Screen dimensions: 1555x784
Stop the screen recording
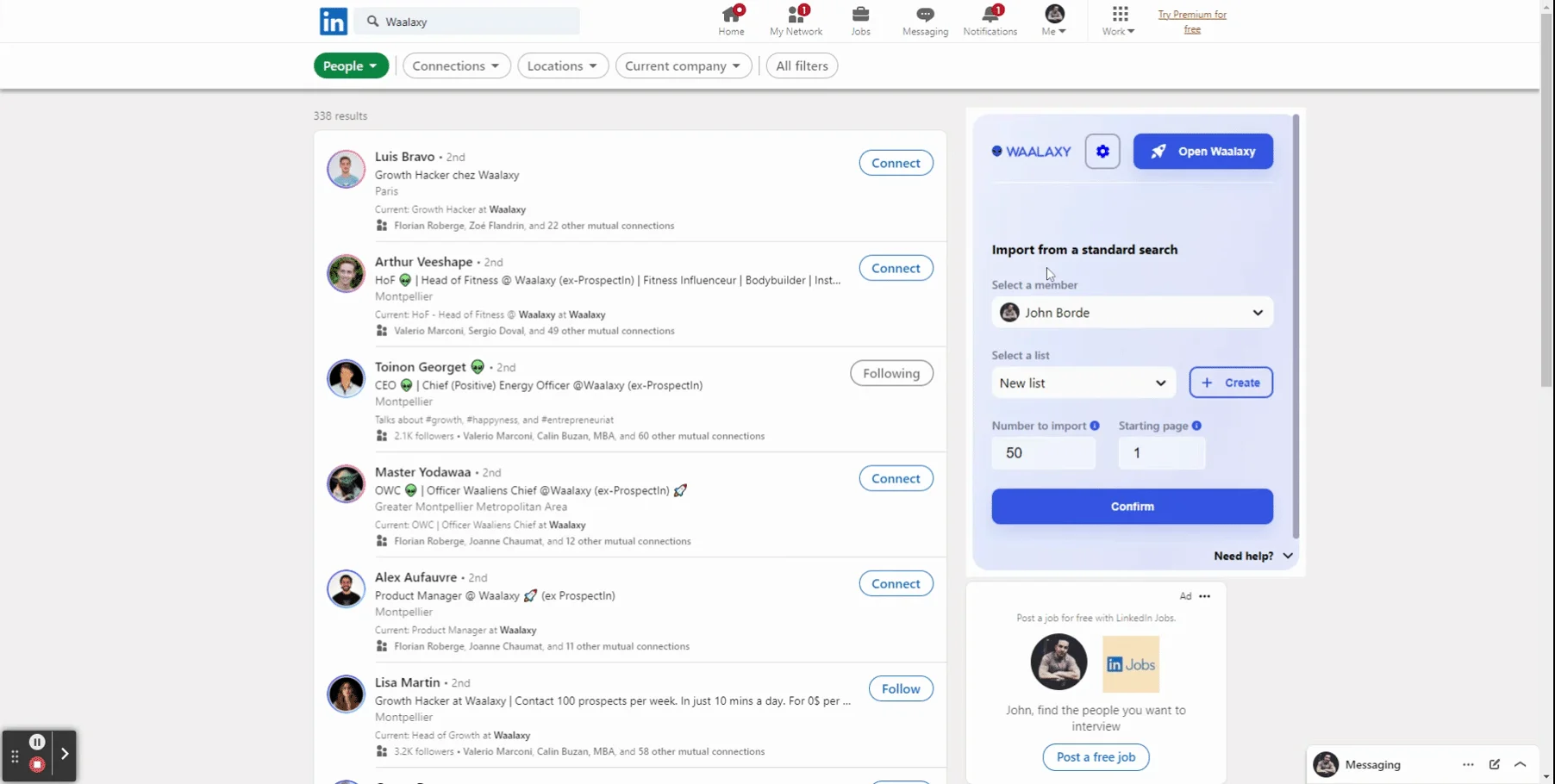(x=37, y=764)
